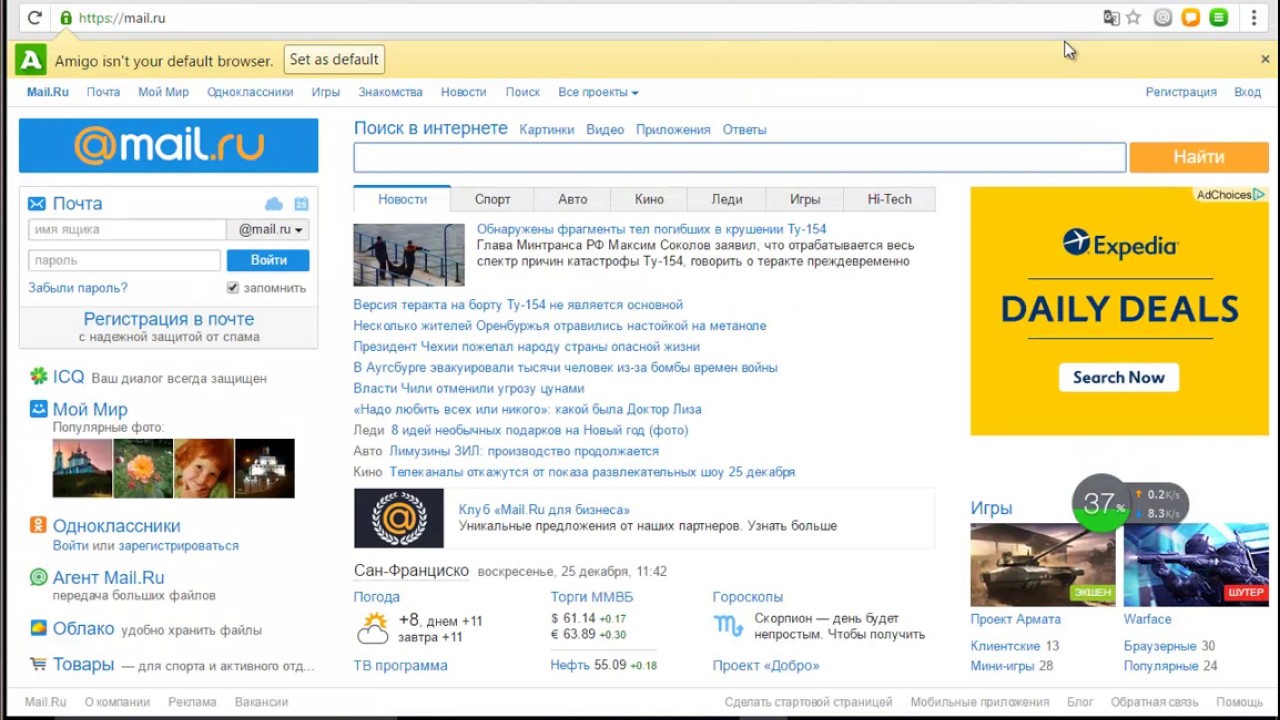This screenshot has width=1280, height=720.
Task: Open the orange flower popular photo
Action: [143, 468]
